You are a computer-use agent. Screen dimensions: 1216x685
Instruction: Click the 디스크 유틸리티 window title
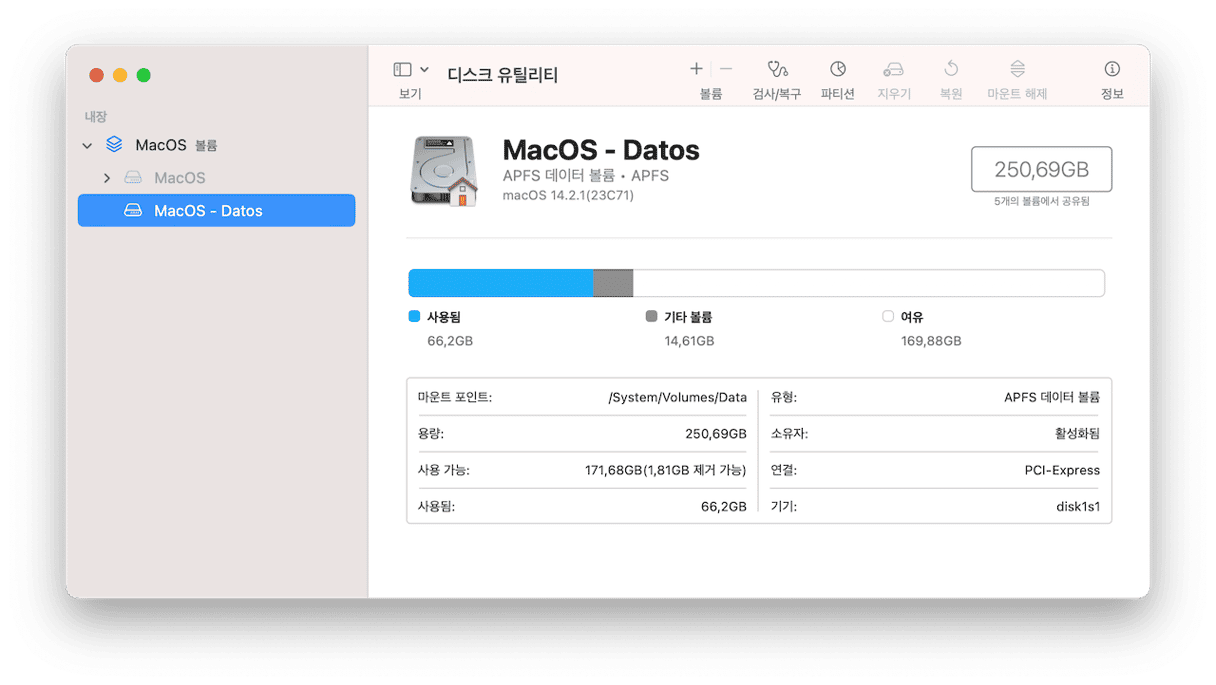coord(502,75)
